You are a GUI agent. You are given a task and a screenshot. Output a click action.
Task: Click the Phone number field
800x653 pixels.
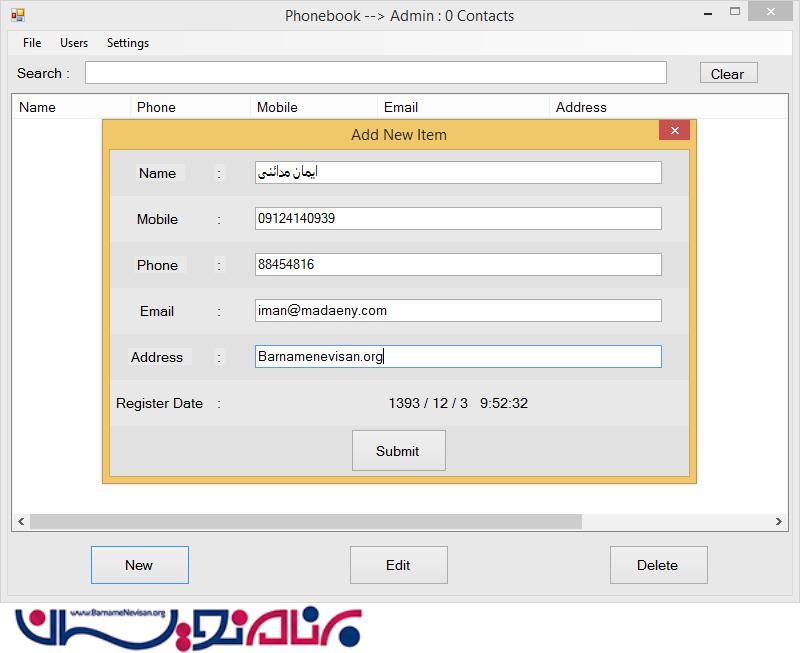coord(458,264)
